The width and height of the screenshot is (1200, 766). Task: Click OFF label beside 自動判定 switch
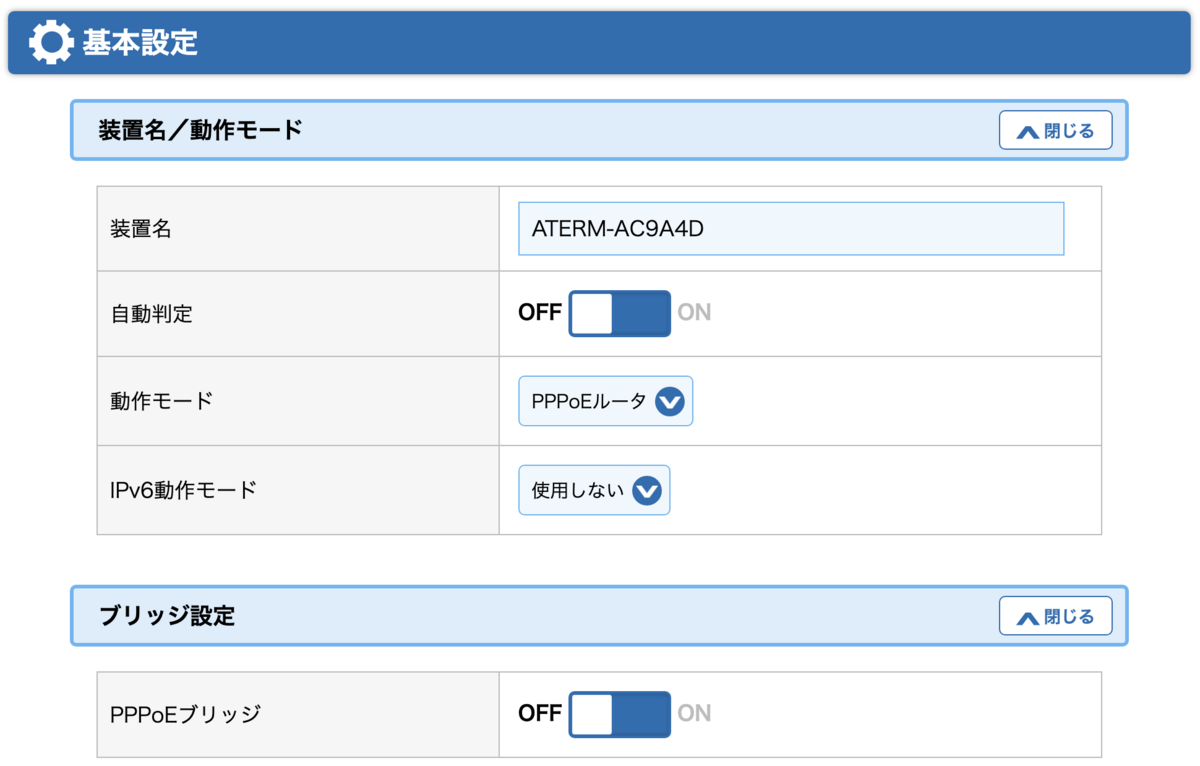click(x=539, y=313)
